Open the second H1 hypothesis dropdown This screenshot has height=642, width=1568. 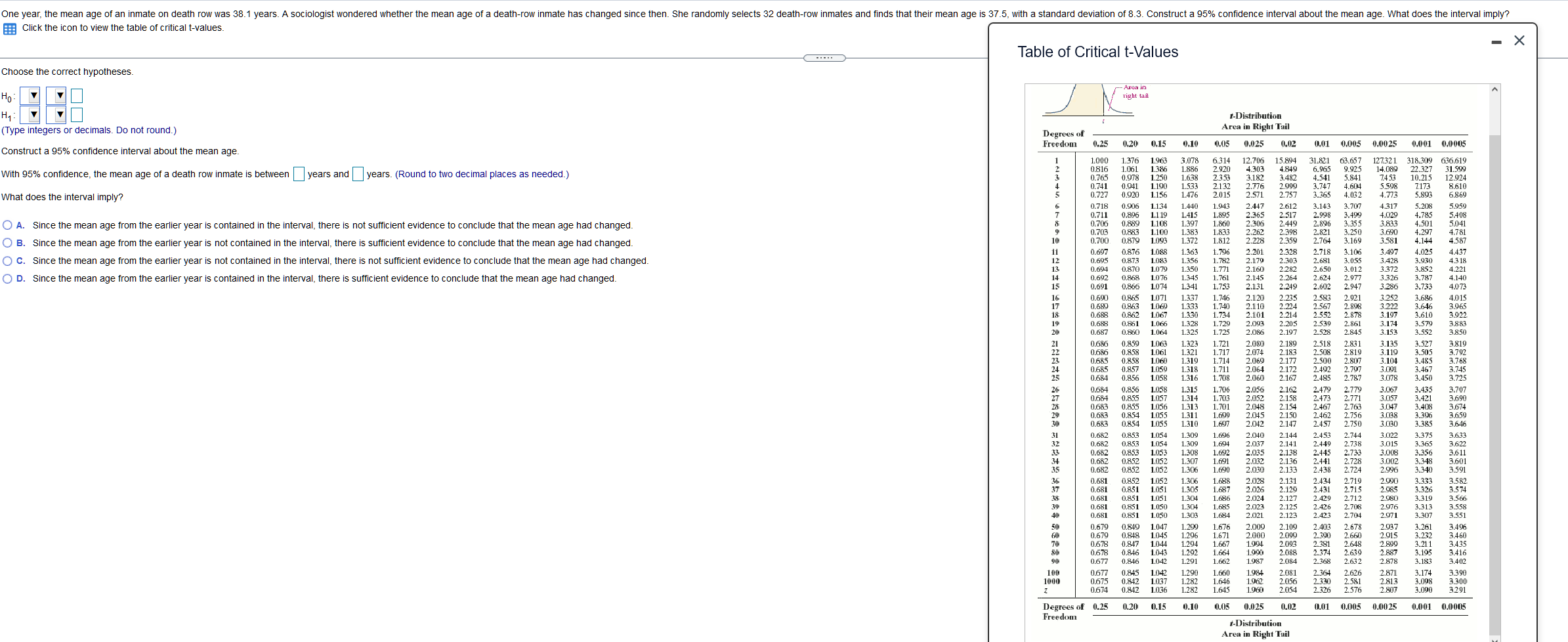57,115
